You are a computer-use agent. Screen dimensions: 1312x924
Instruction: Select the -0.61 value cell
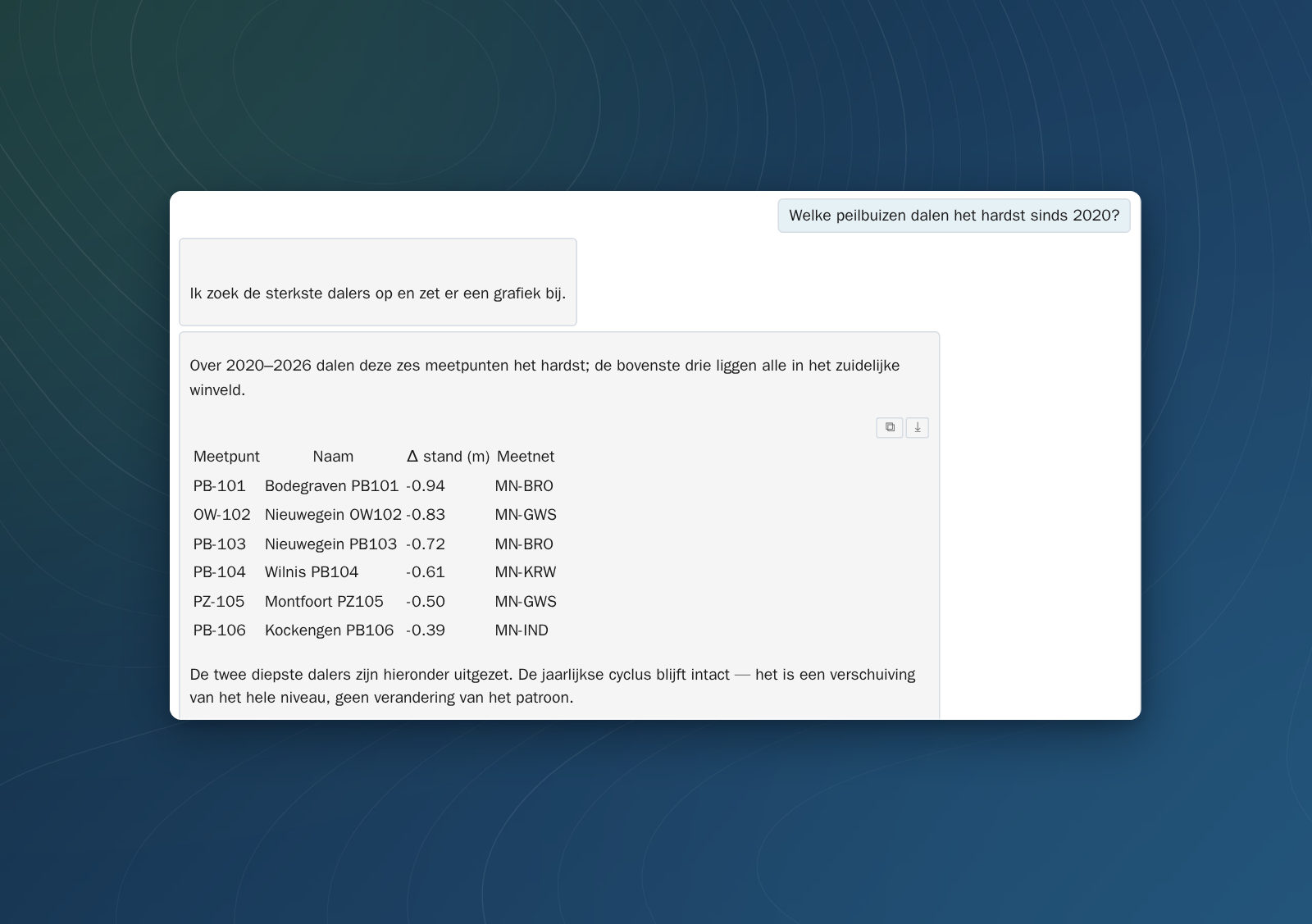pyautogui.click(x=426, y=572)
